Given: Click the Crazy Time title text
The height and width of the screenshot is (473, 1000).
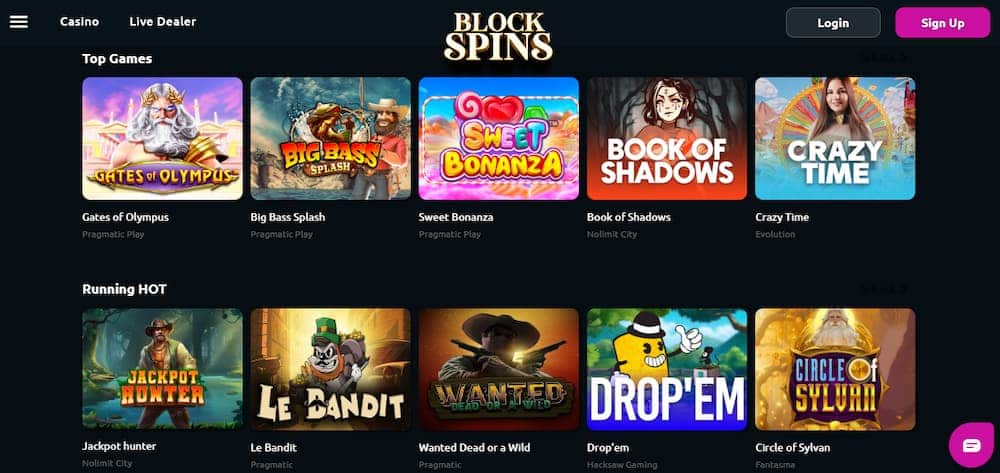Looking at the screenshot, I should [782, 217].
